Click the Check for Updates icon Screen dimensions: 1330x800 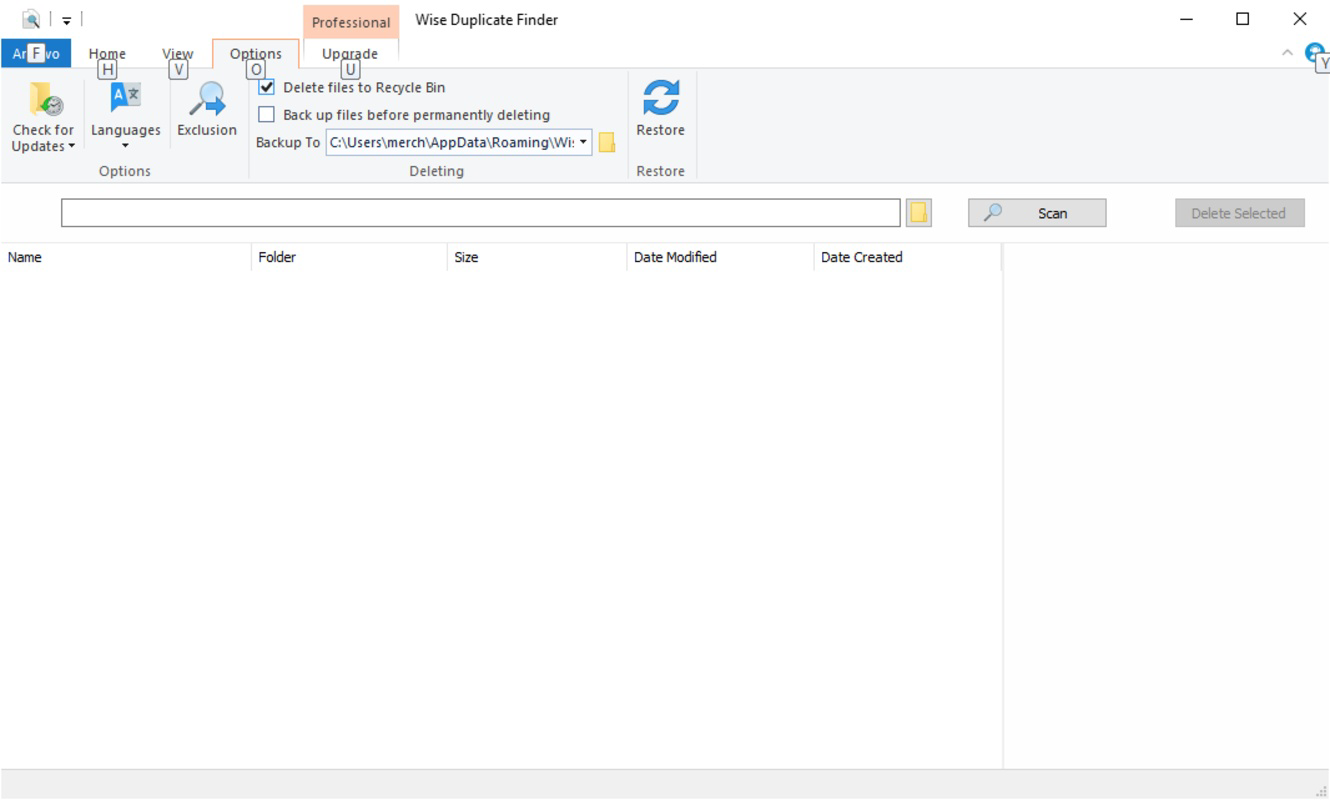tap(45, 99)
